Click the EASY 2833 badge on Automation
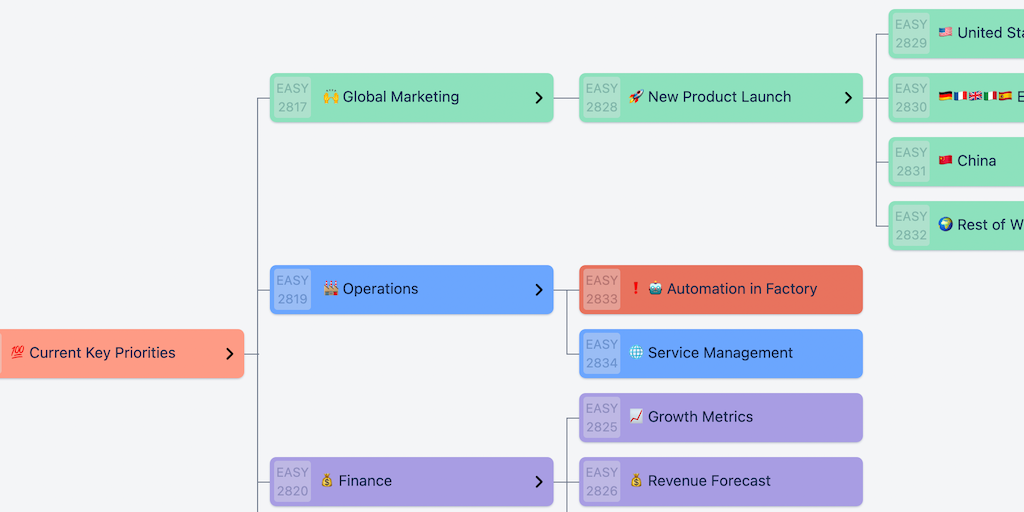The image size is (1024, 512). point(602,289)
